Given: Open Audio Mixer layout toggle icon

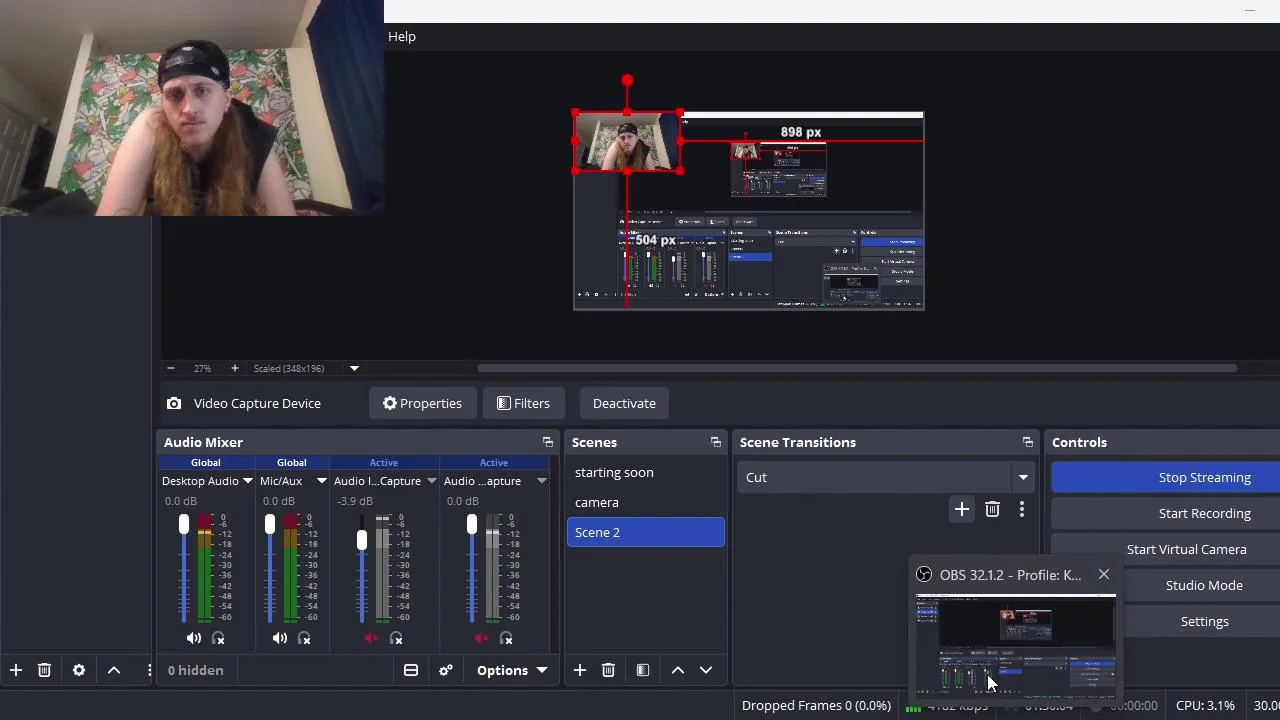Looking at the screenshot, I should point(411,670).
